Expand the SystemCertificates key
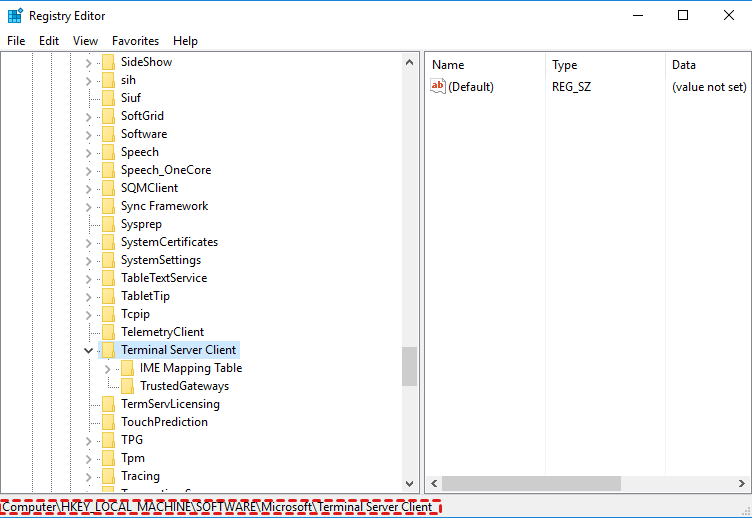Image resolution: width=752 pixels, height=518 pixels. point(88,243)
